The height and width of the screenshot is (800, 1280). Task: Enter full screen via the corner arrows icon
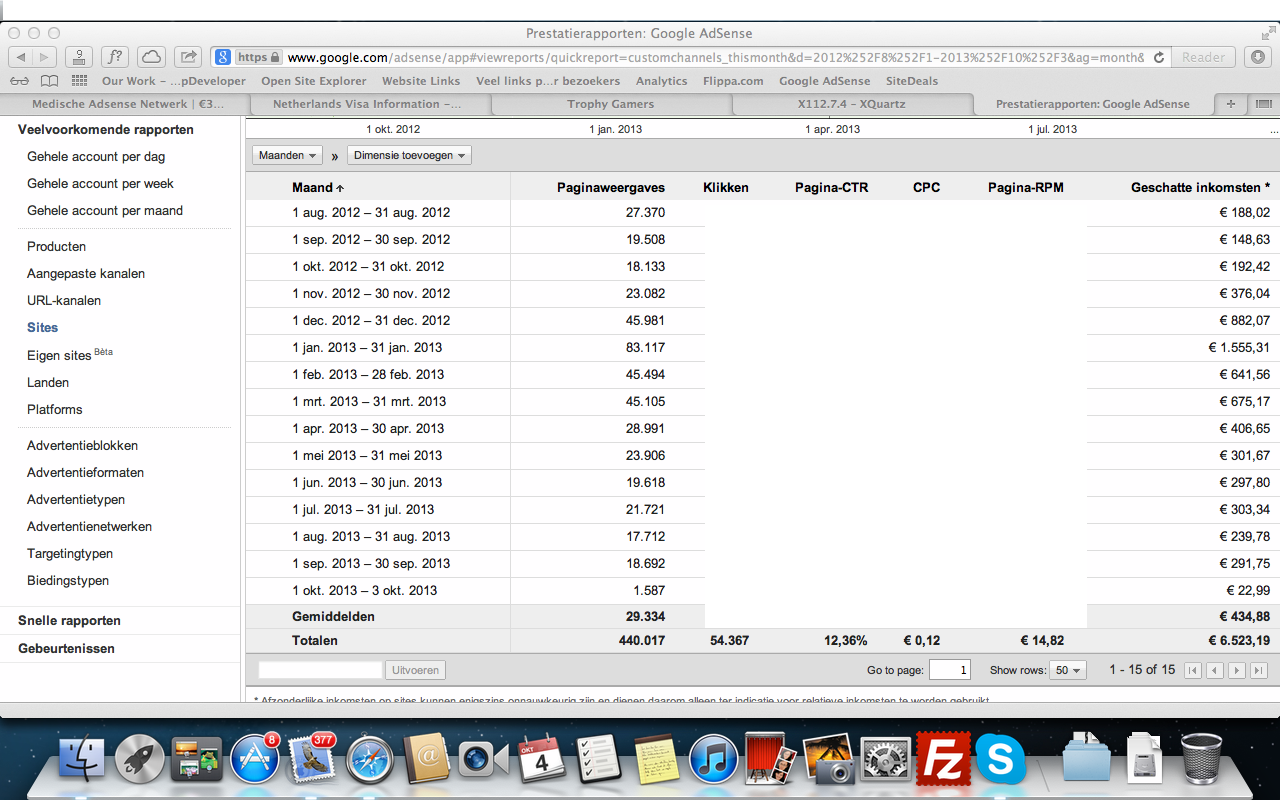(x=1267, y=33)
